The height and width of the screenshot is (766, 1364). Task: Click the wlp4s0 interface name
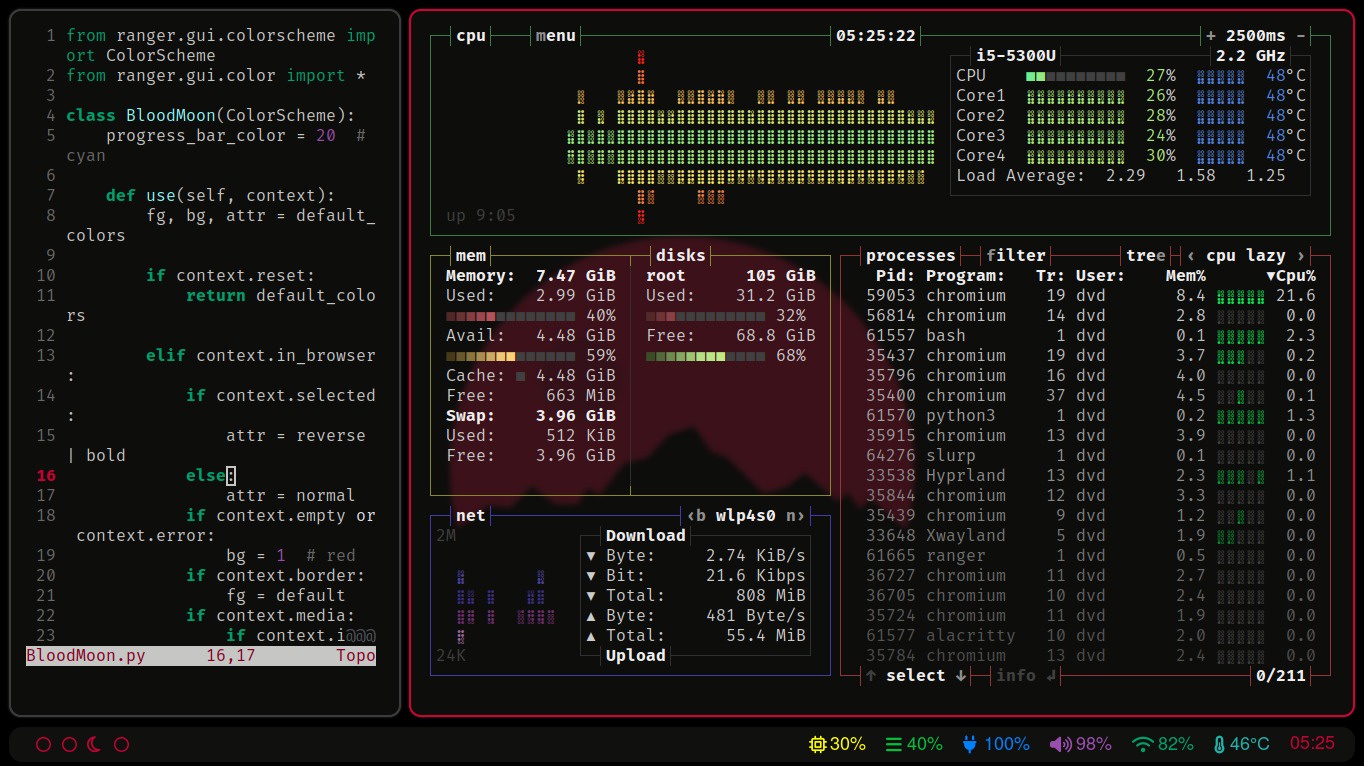click(x=746, y=515)
